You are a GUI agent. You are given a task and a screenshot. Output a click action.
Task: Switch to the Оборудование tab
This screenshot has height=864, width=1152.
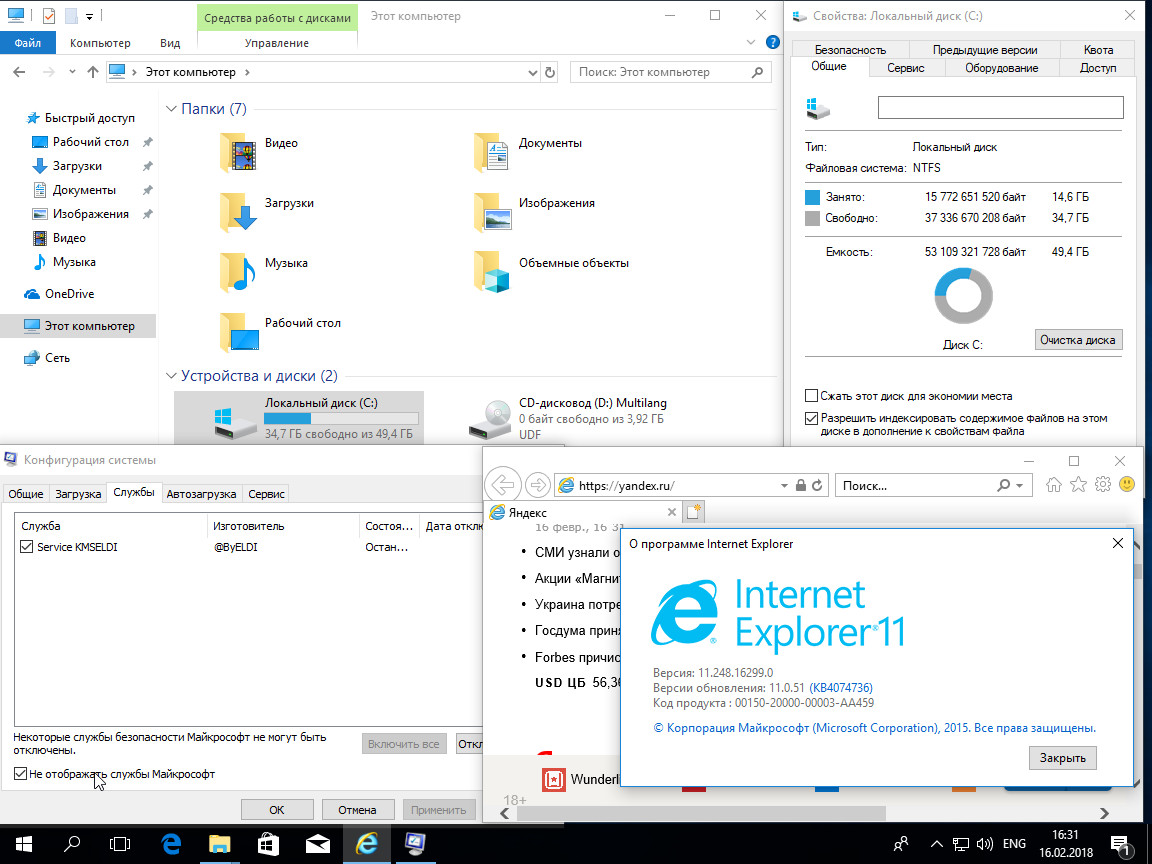(x=1001, y=68)
